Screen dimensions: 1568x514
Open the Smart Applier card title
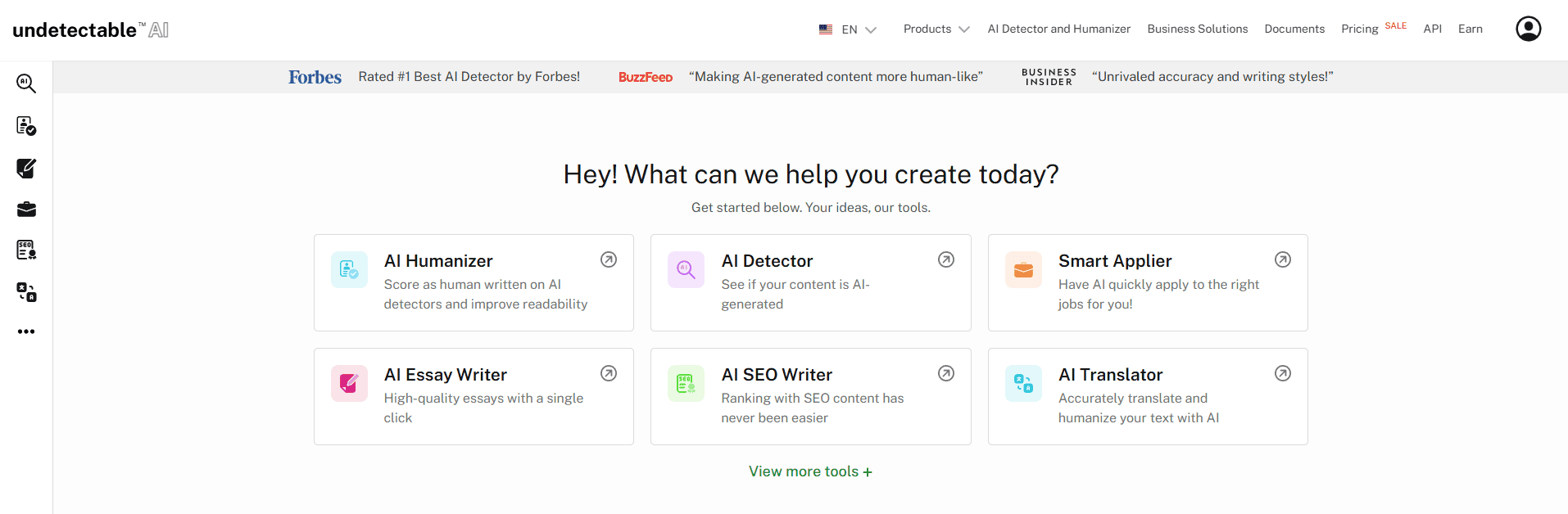[x=1115, y=261]
